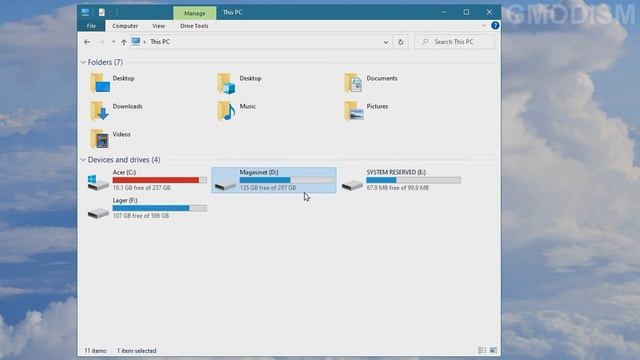Click the Lager (F:) drive name

124,200
